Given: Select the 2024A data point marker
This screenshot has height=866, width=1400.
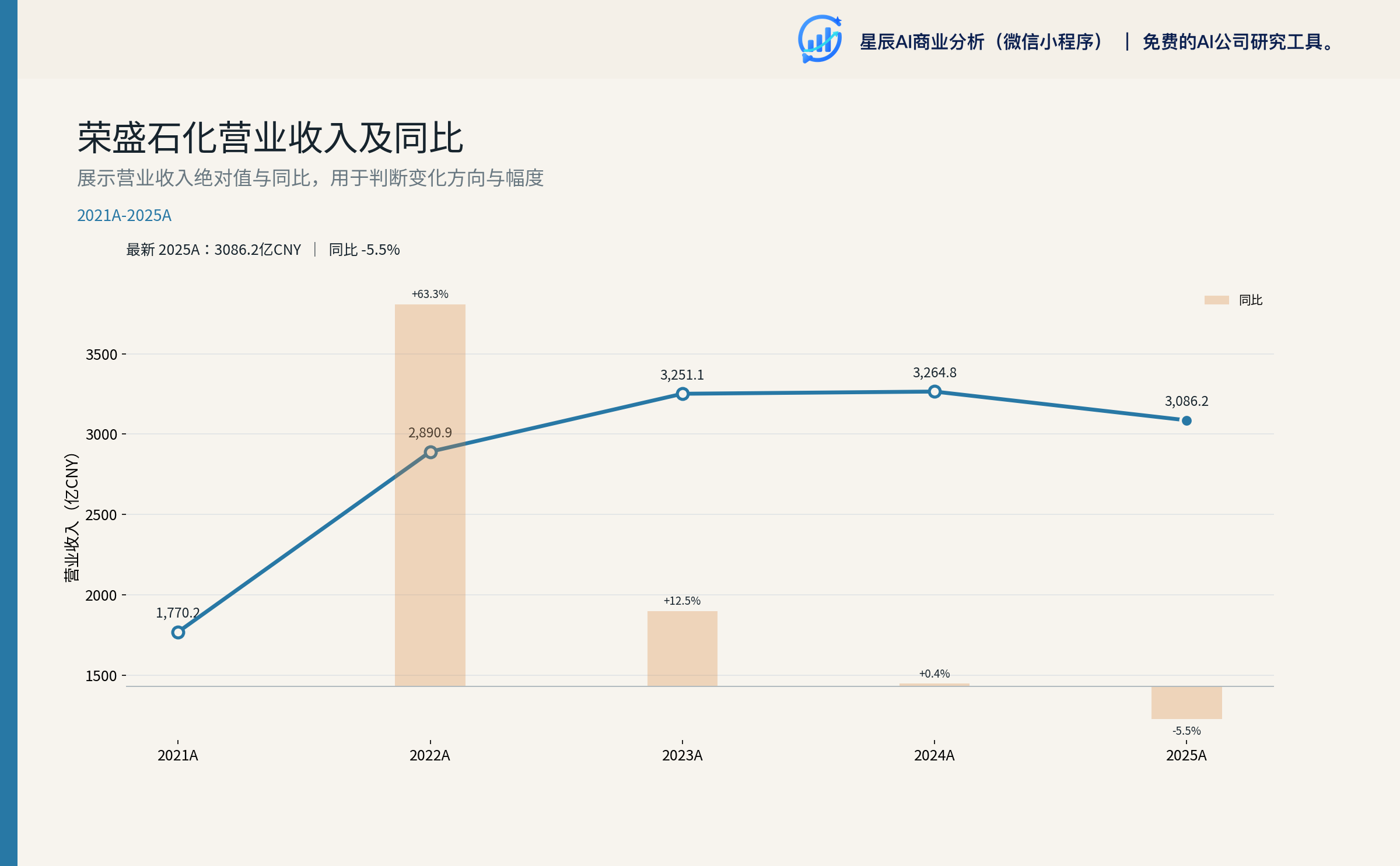Looking at the screenshot, I should [x=935, y=392].
